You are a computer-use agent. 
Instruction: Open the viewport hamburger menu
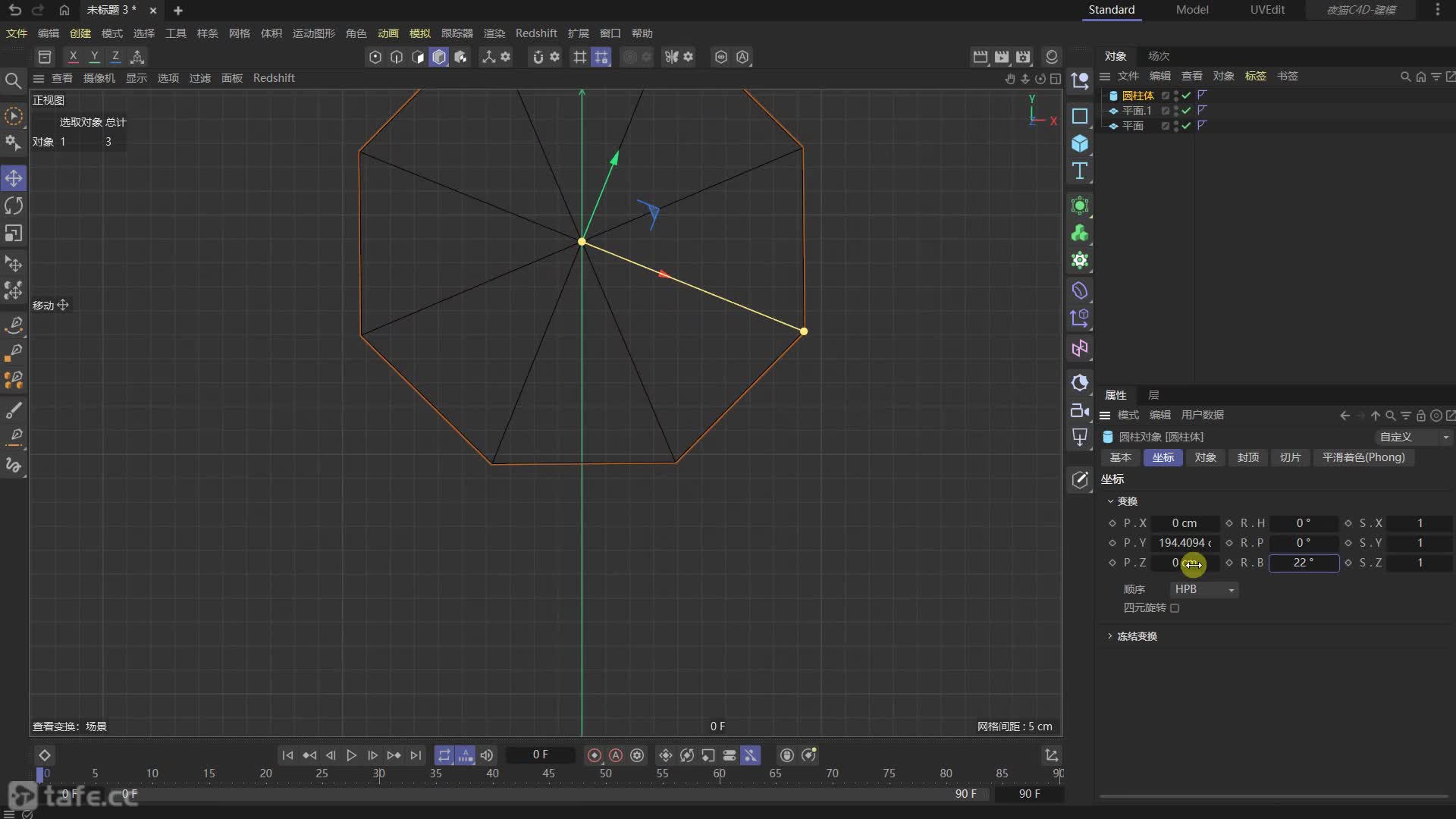click(39, 78)
